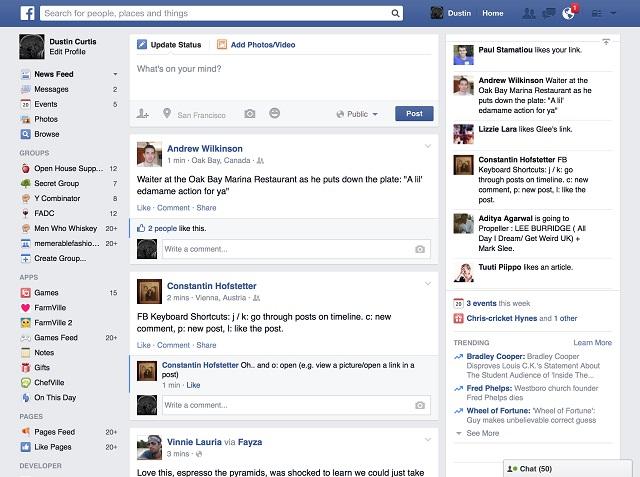This screenshot has height=477, width=640.
Task: Click the Games app icon
Action: (25, 293)
